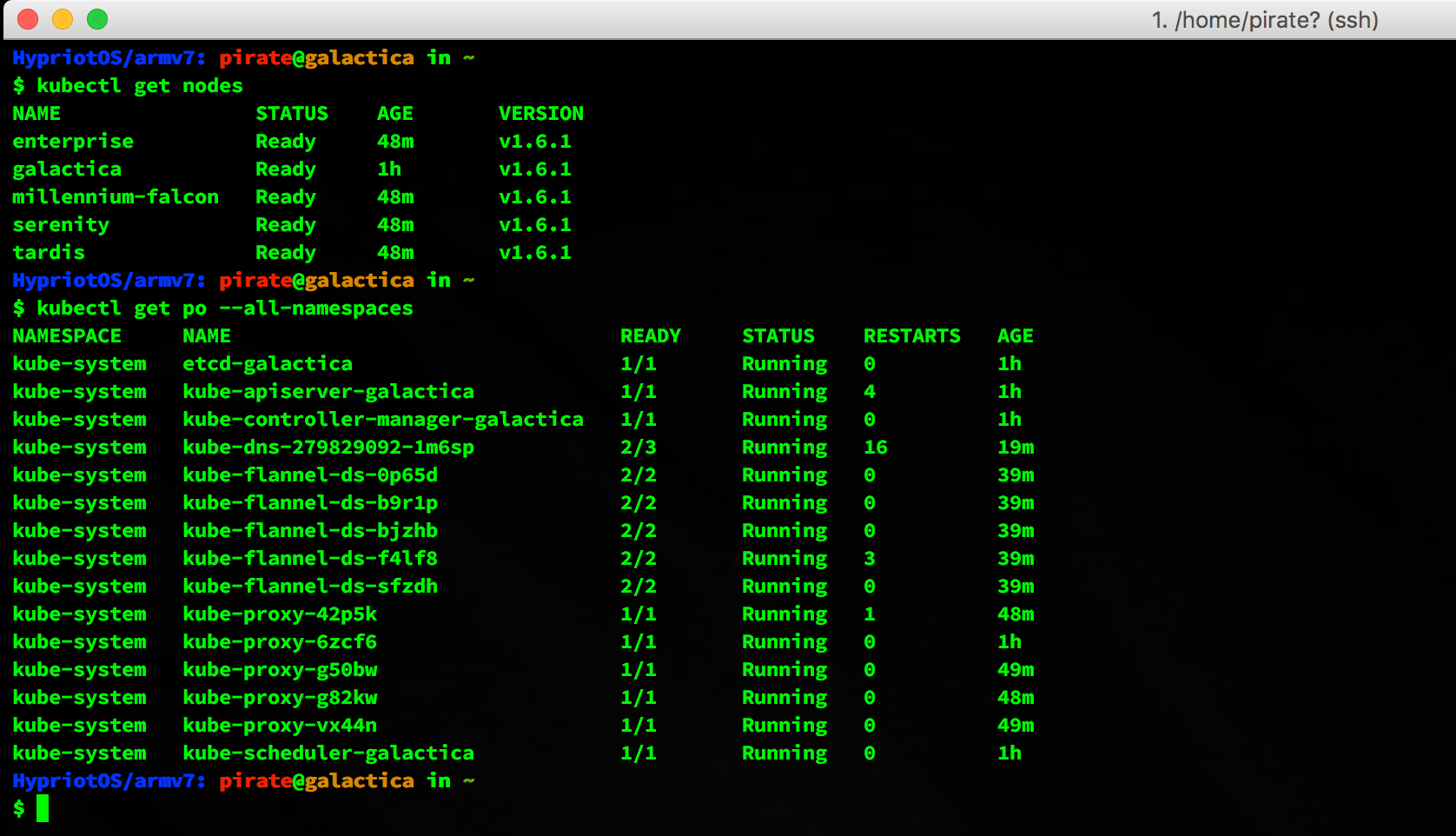Viewport: 1456px width, 836px height.
Task: Click pod name 'kube-controller-manager-galactica'
Action: click(383, 420)
